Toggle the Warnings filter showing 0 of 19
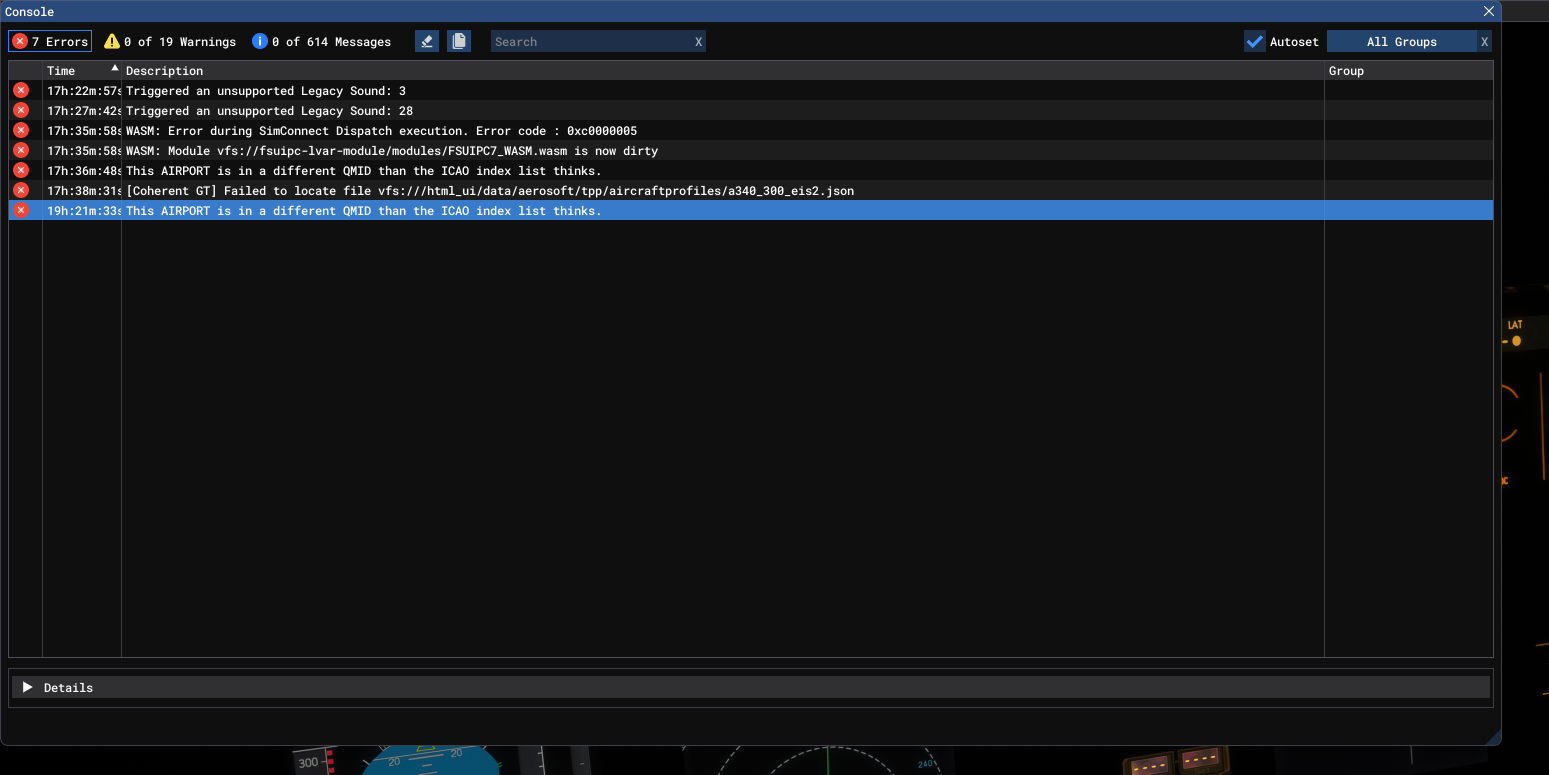Viewport: 1549px width, 775px height. click(170, 41)
